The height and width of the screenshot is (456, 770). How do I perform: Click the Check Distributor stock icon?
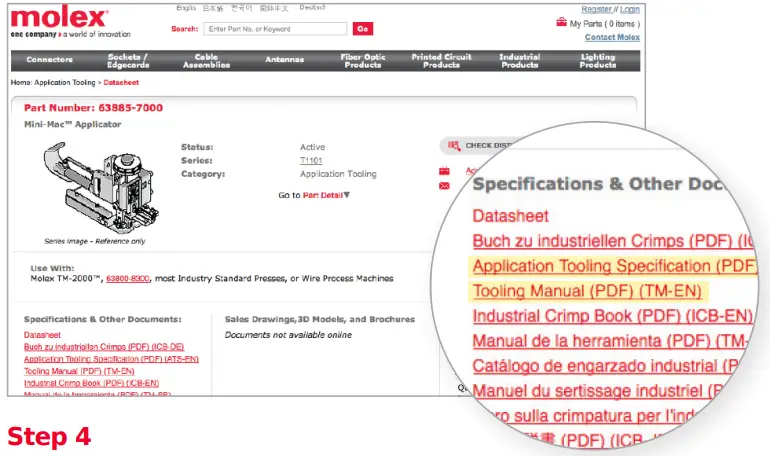point(454,145)
